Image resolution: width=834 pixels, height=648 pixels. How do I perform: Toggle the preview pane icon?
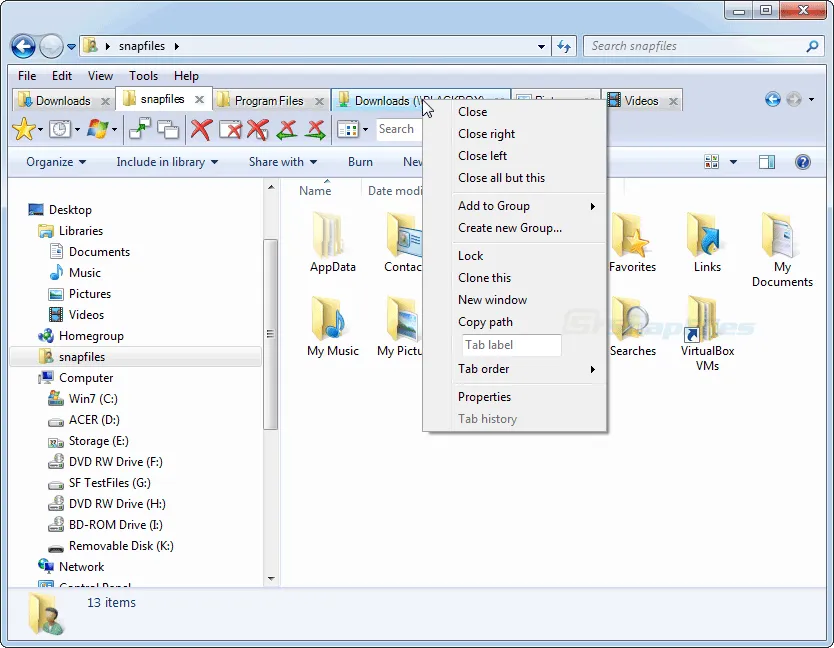pos(767,162)
